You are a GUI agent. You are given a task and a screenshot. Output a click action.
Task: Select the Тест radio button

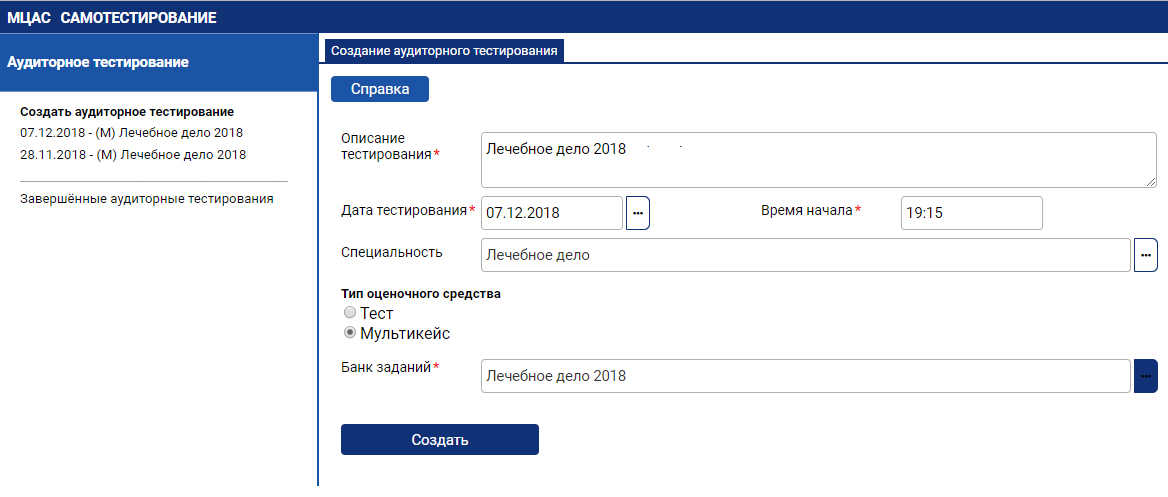coord(349,314)
